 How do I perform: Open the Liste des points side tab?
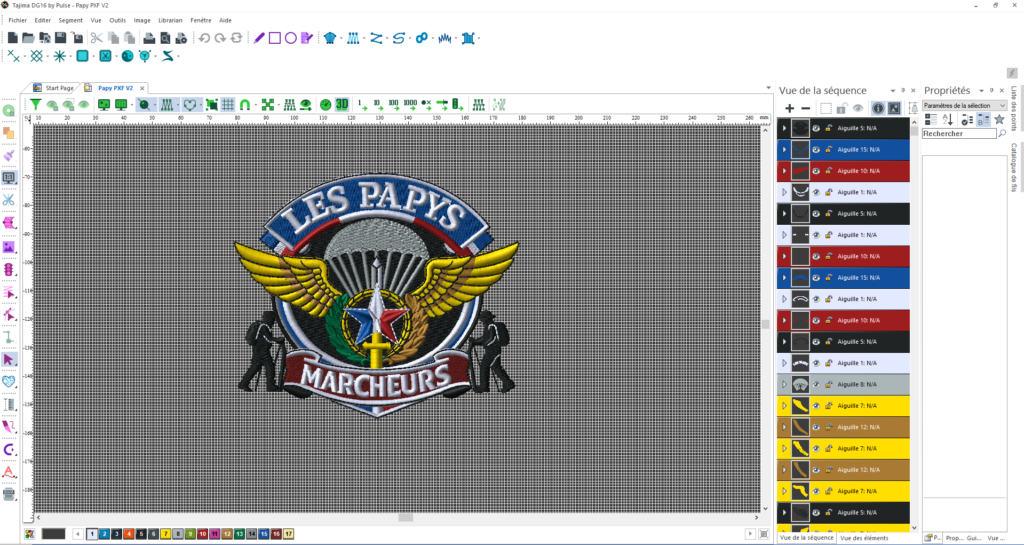coord(1014,108)
